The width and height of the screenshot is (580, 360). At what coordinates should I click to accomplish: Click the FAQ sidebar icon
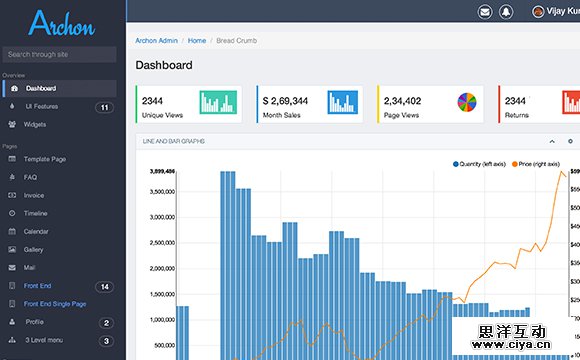coord(12,177)
